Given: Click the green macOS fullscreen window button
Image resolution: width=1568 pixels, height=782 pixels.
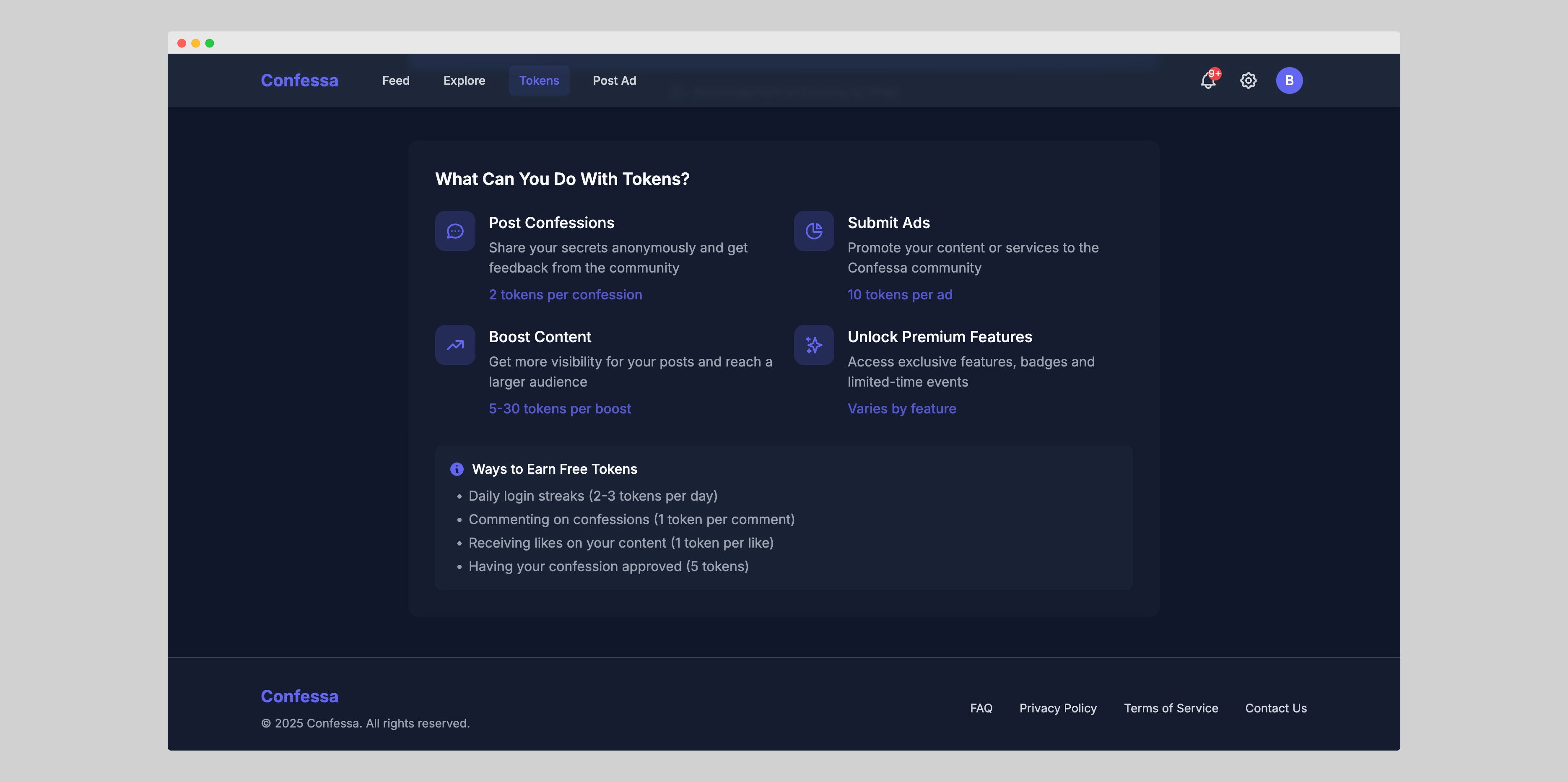Looking at the screenshot, I should 209,43.
